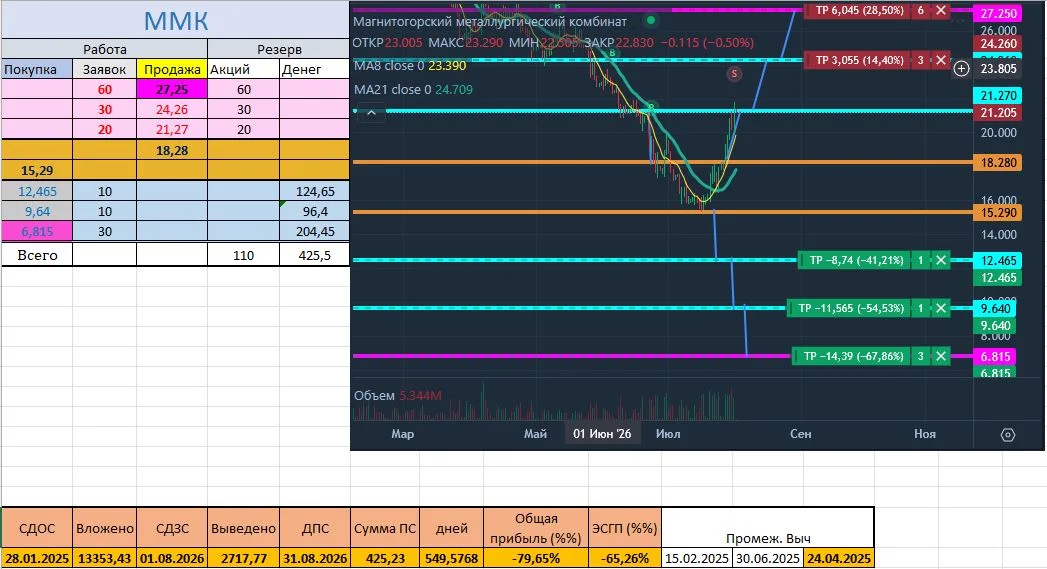Close the TP 6,045 (28,50%) order line
The width and height of the screenshot is (1047, 569).
click(941, 10)
